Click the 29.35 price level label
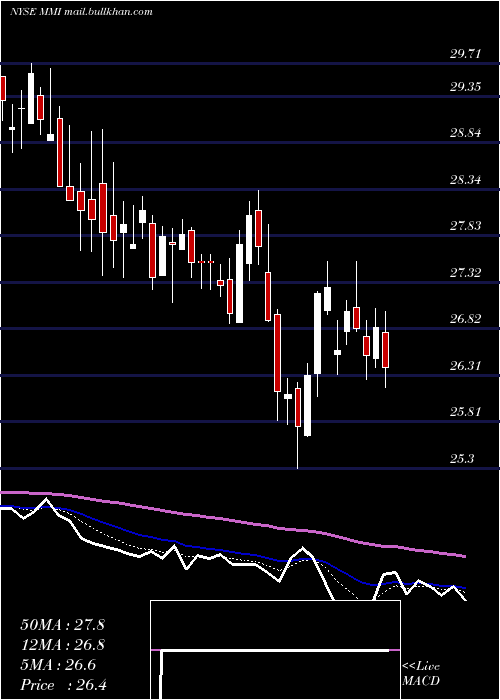 coord(466,86)
